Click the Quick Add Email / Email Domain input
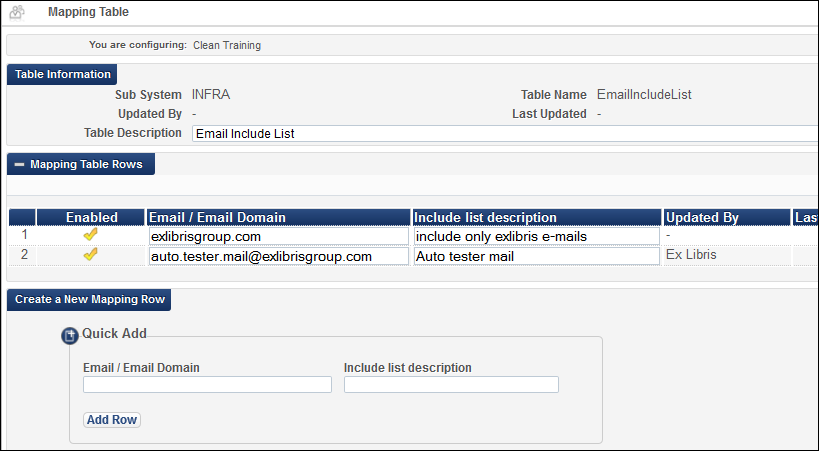The width and height of the screenshot is (819, 451). tap(207, 385)
